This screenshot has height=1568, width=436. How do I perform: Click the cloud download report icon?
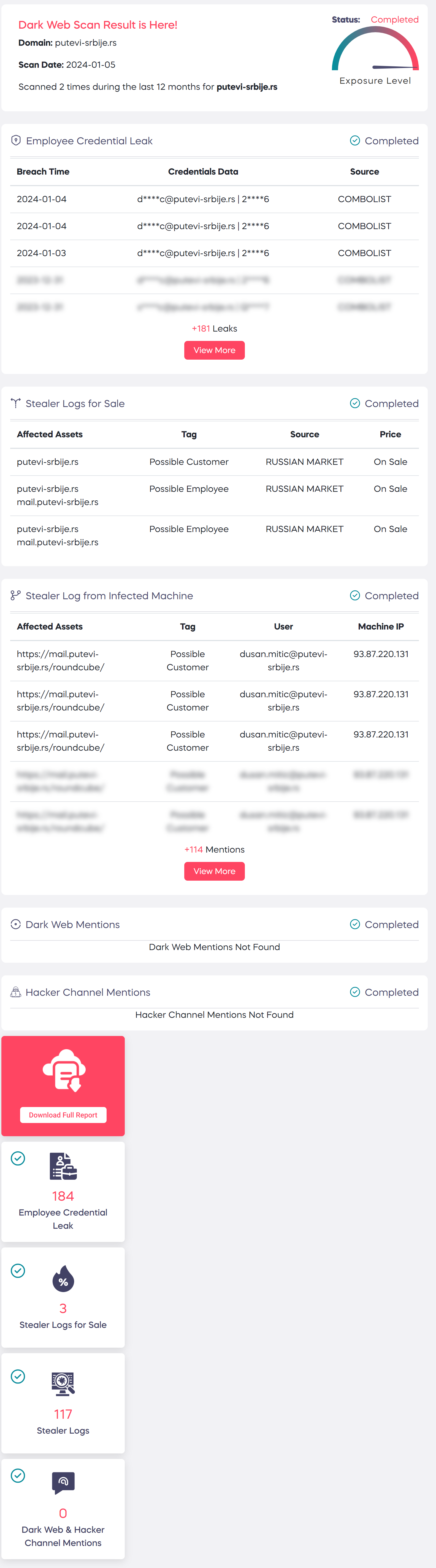coord(63,1070)
